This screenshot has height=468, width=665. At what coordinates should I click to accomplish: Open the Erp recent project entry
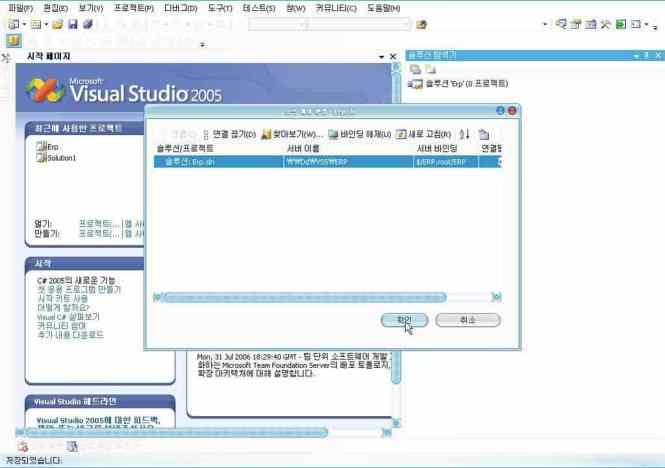click(48, 147)
